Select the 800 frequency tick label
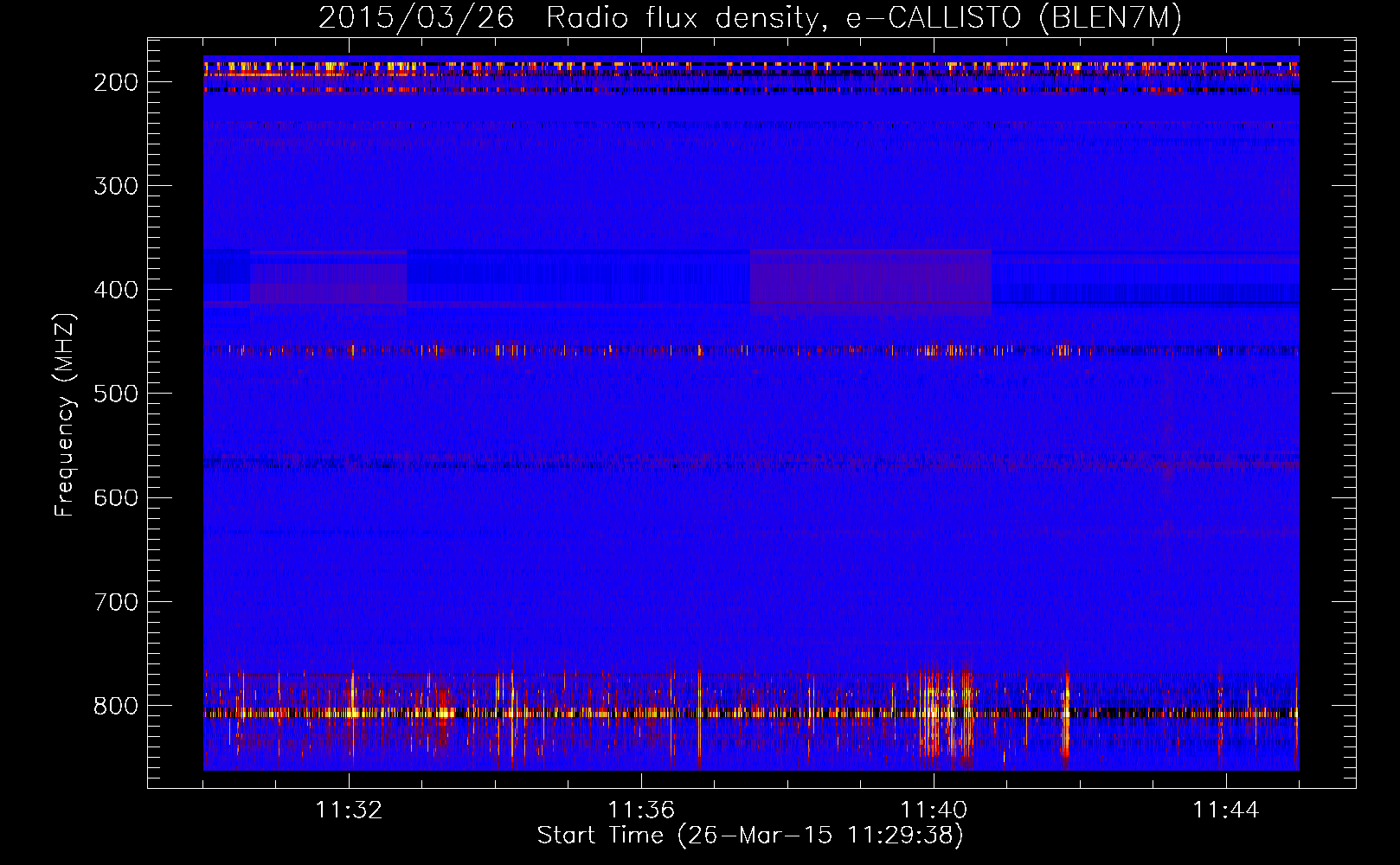Image resolution: width=1400 pixels, height=865 pixels. [116, 705]
